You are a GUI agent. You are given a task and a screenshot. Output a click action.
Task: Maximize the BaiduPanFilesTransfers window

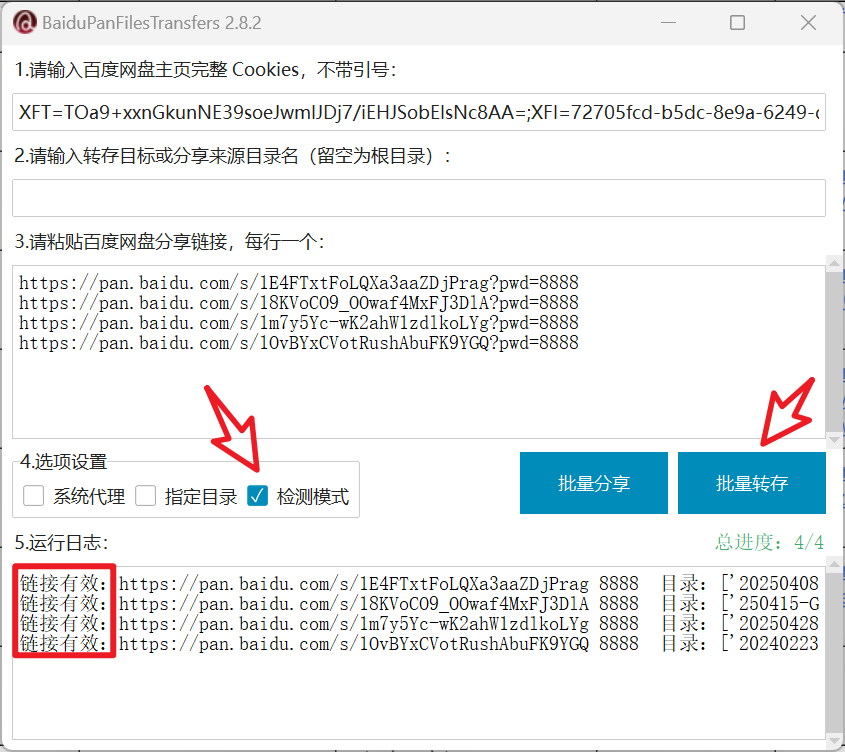point(738,22)
